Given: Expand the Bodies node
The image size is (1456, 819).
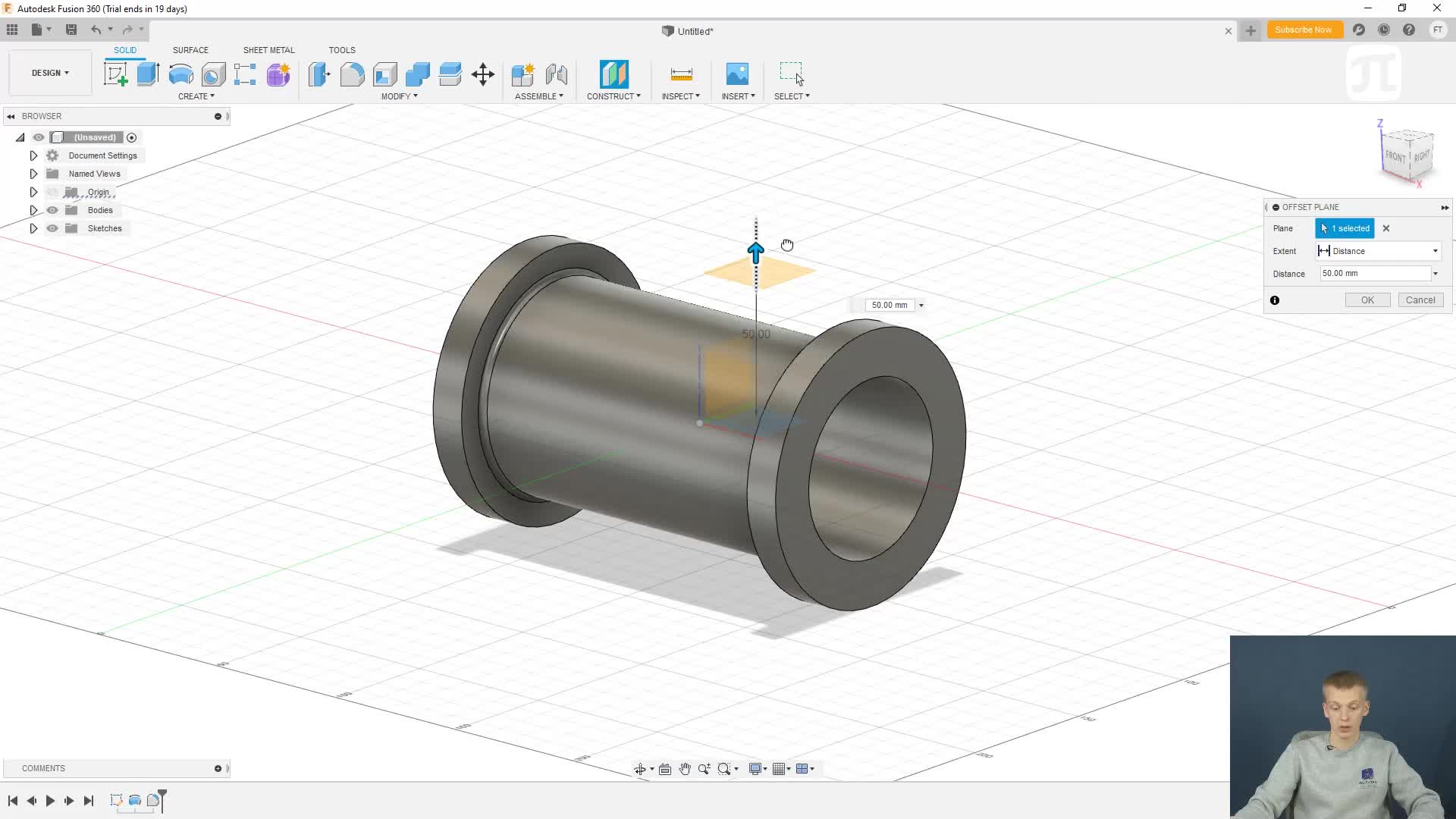Looking at the screenshot, I should [33, 210].
